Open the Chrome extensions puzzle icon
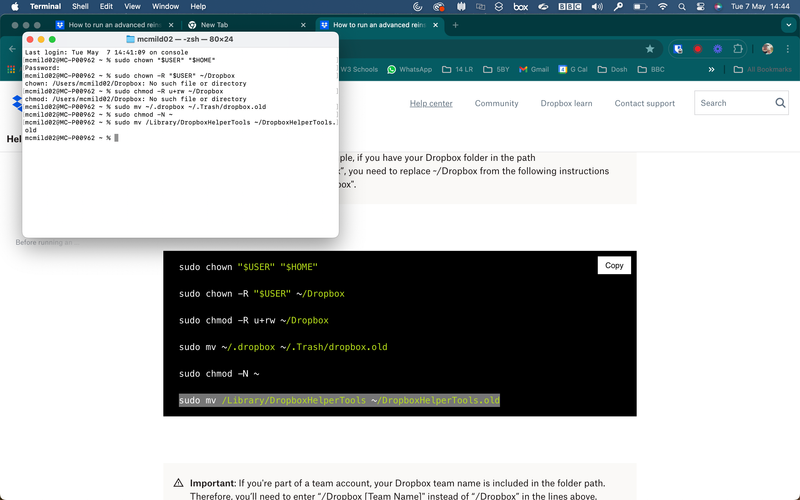Viewport: 800px width, 500px height. 739,48
